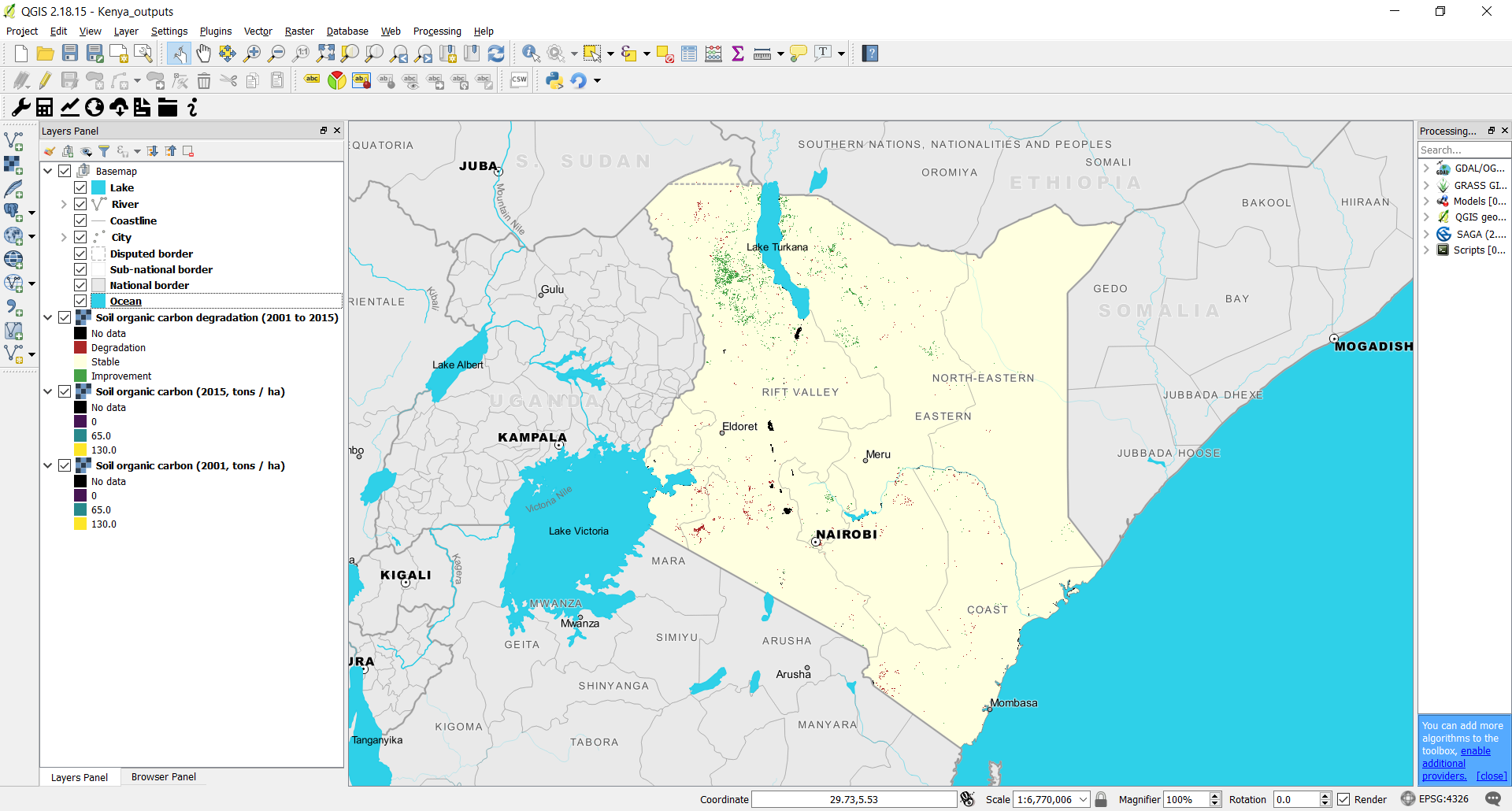This screenshot has width=1512, height=811.
Task: Click 'enable additional providers' link
Action: click(x=1456, y=763)
